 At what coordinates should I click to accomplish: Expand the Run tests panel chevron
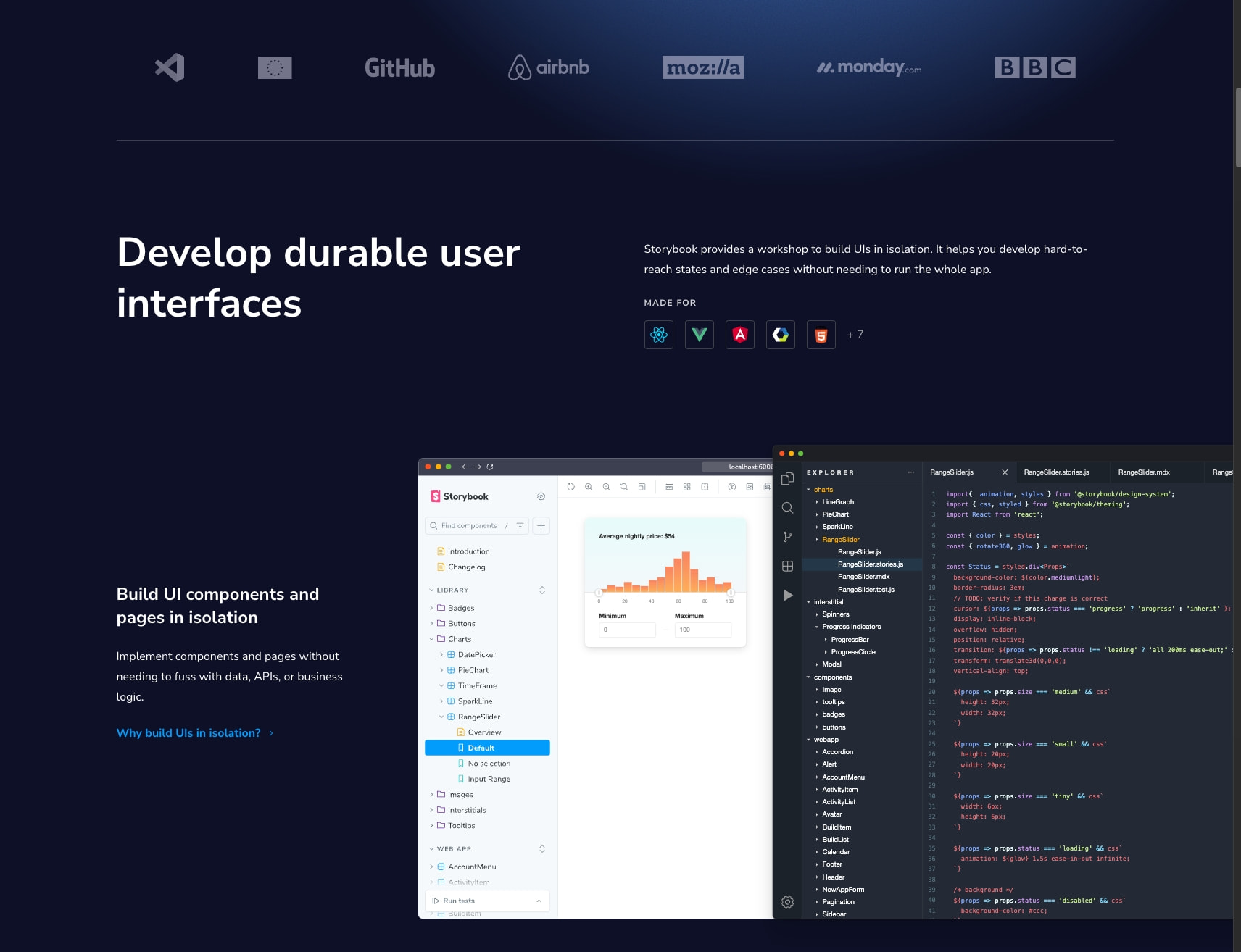pos(539,901)
